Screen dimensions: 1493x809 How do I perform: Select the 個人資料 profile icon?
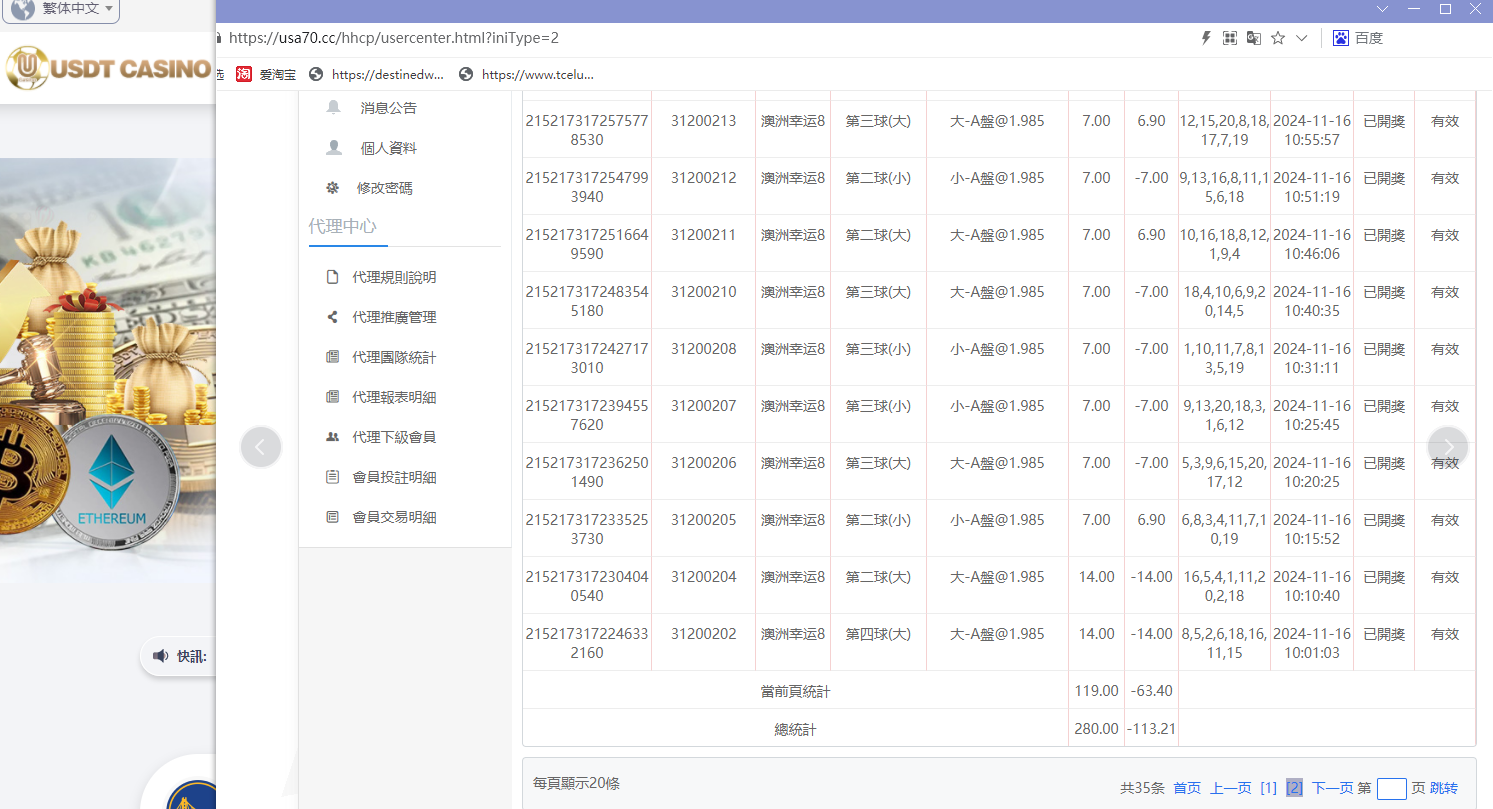(332, 147)
